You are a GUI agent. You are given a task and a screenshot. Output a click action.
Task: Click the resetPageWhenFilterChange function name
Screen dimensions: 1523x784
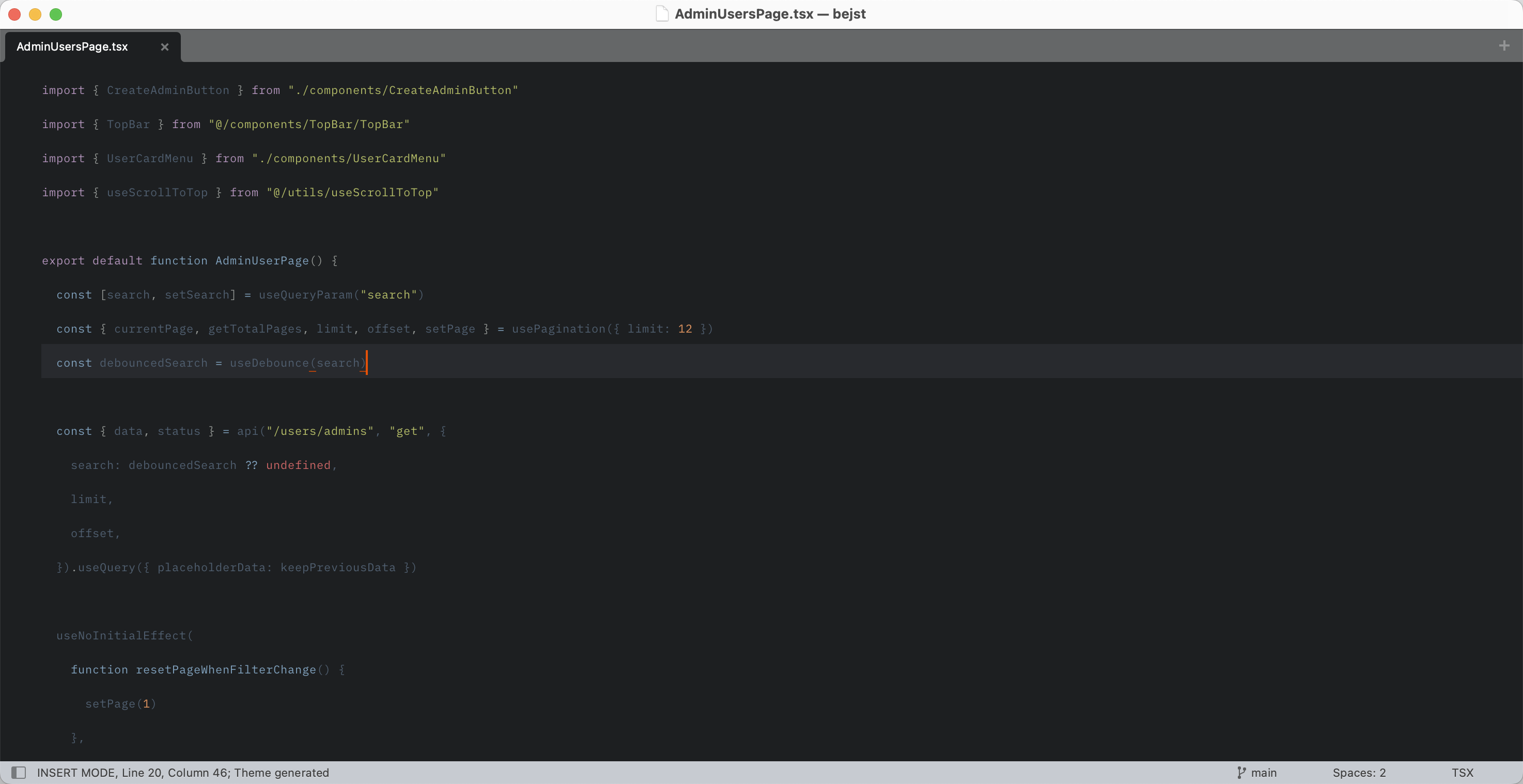[x=226, y=669]
